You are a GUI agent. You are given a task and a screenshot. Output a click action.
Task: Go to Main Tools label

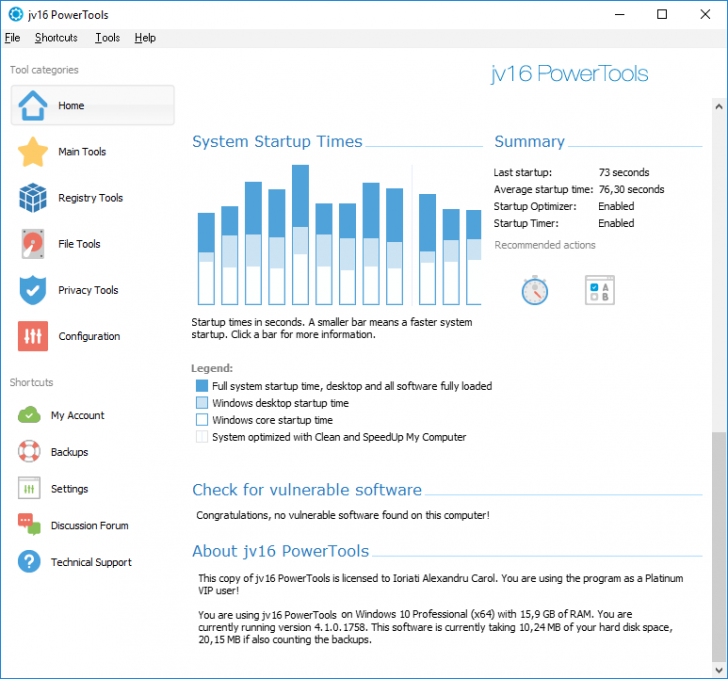coord(82,152)
